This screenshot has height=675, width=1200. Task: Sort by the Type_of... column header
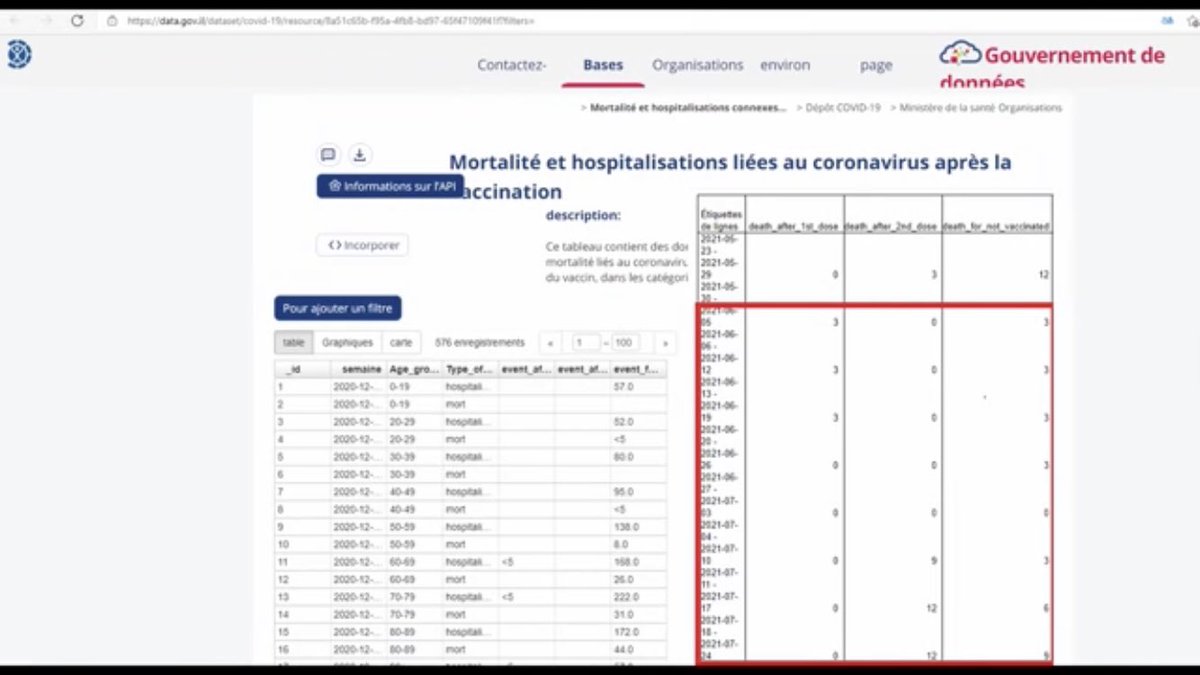pyautogui.click(x=470, y=370)
